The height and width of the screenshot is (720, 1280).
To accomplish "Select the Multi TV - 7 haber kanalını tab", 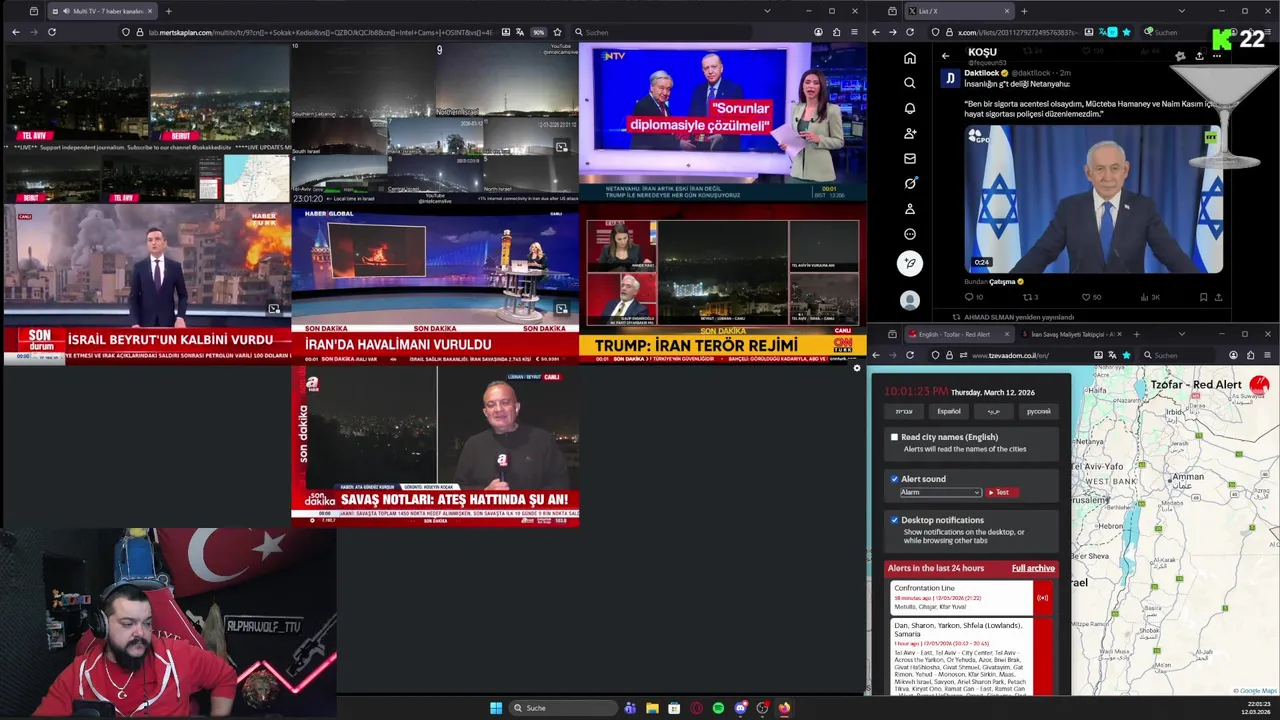I will [103, 11].
